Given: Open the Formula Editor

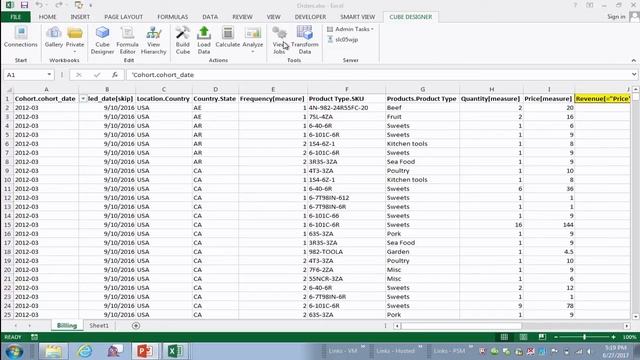Looking at the screenshot, I should pos(127,40).
